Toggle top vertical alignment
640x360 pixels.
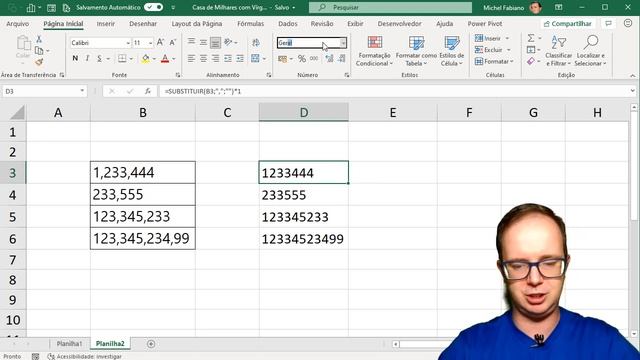pos(191,42)
